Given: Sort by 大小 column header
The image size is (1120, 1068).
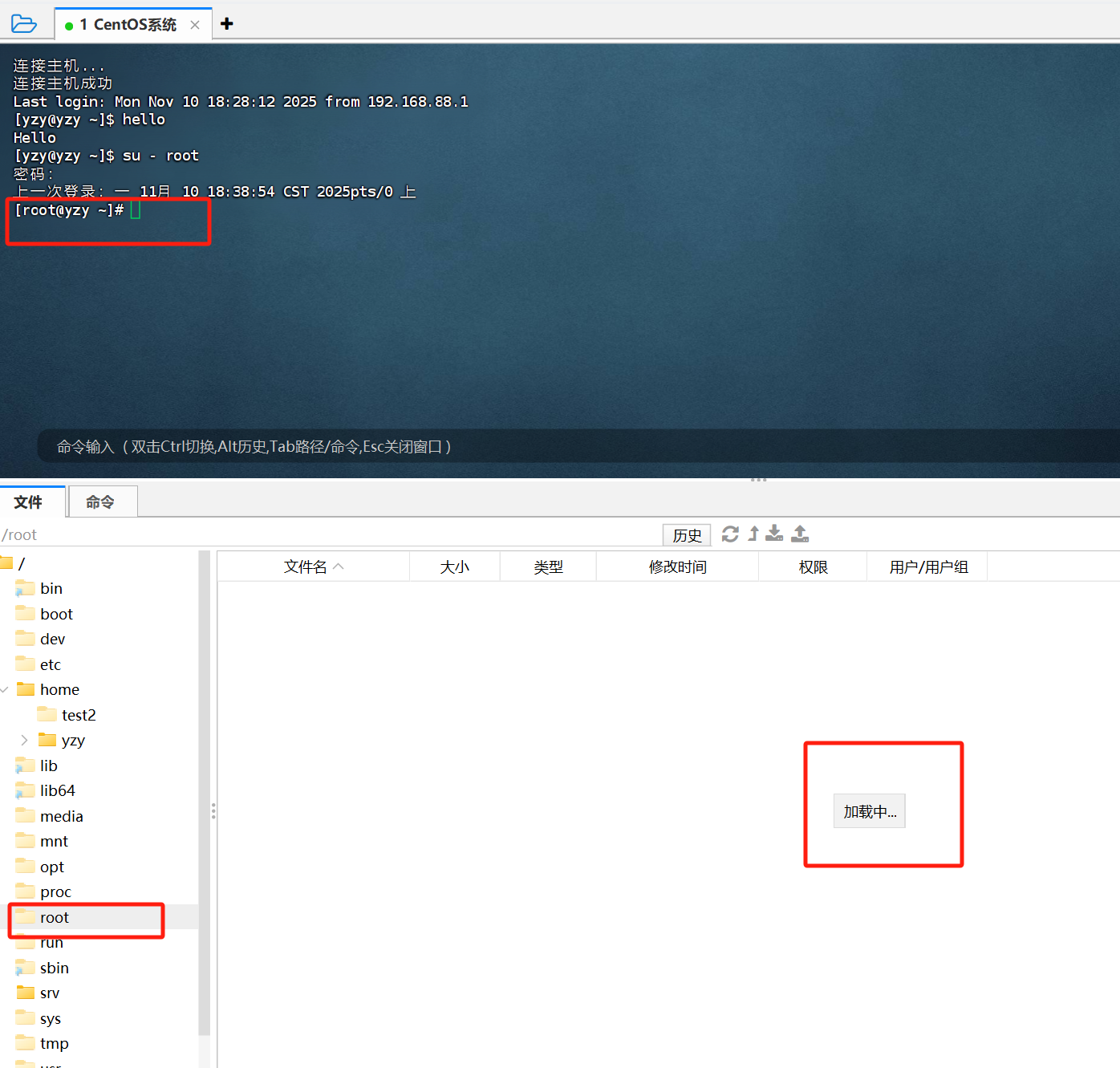Looking at the screenshot, I should click(x=455, y=566).
